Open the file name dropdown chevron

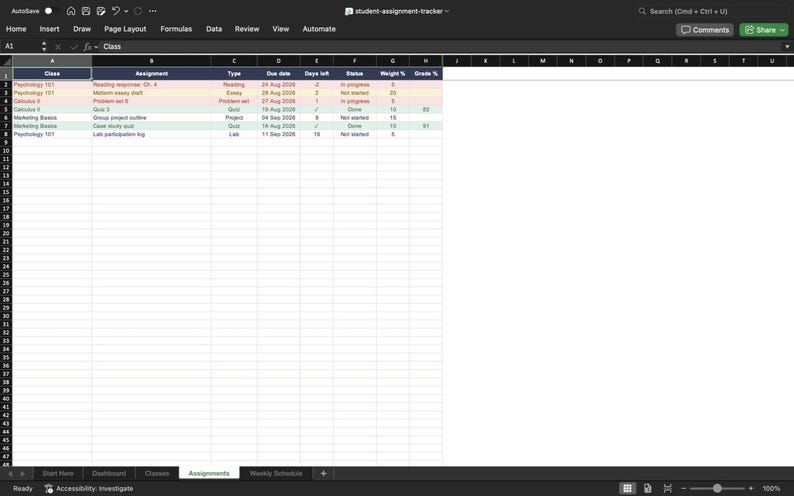(x=447, y=11)
